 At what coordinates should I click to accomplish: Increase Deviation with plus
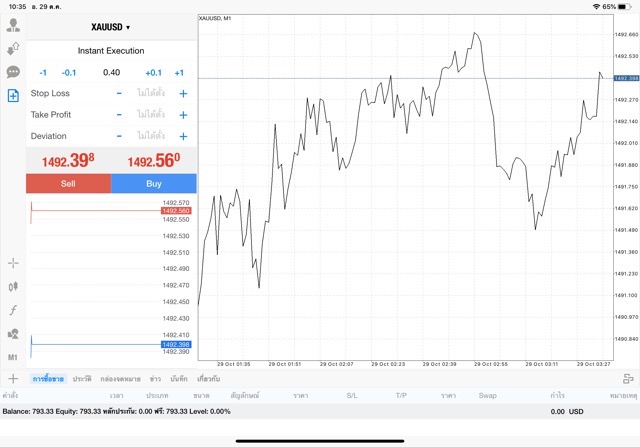183,136
